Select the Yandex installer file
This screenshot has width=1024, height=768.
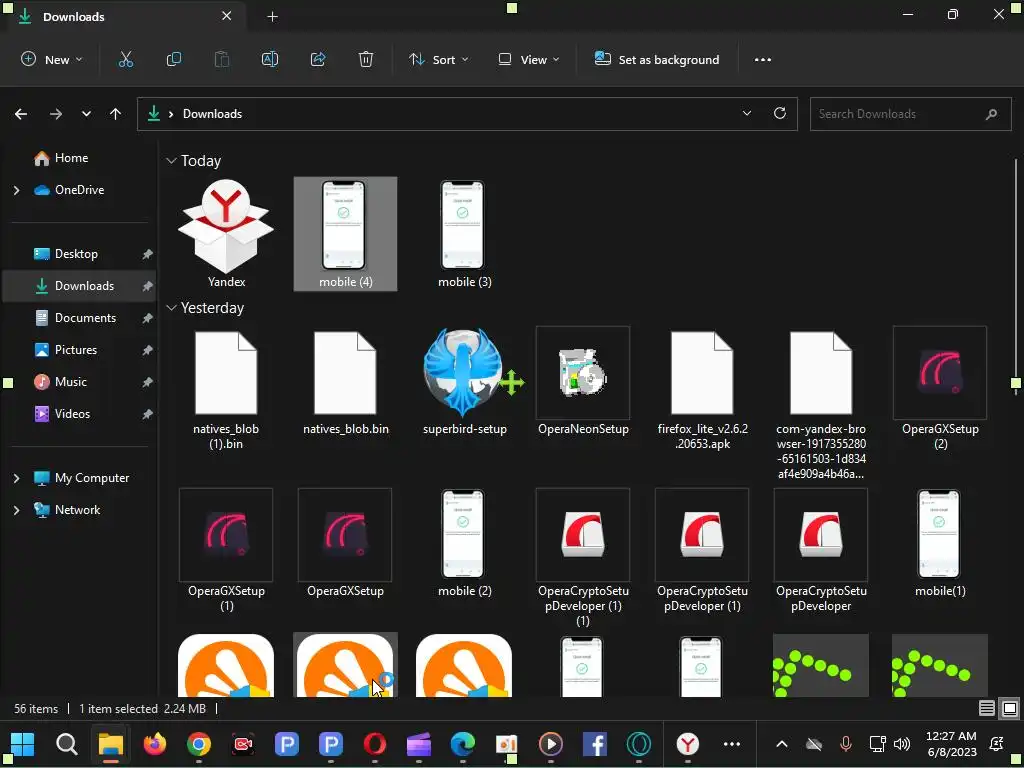click(x=226, y=234)
